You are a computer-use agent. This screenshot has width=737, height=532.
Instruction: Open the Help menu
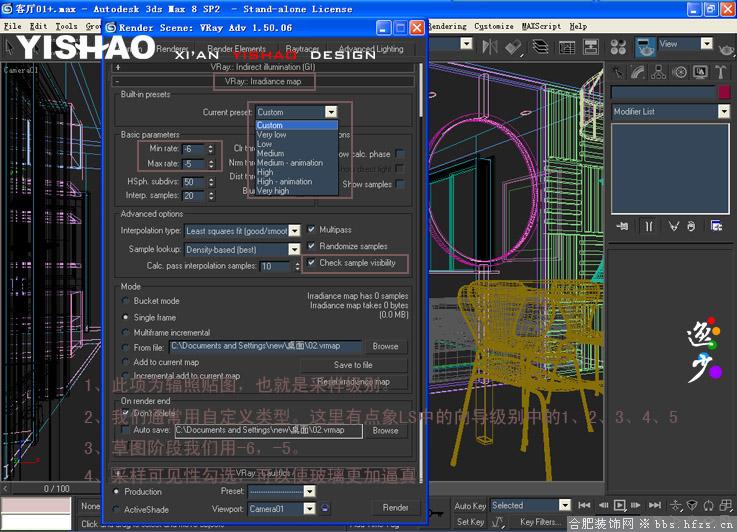pos(578,26)
